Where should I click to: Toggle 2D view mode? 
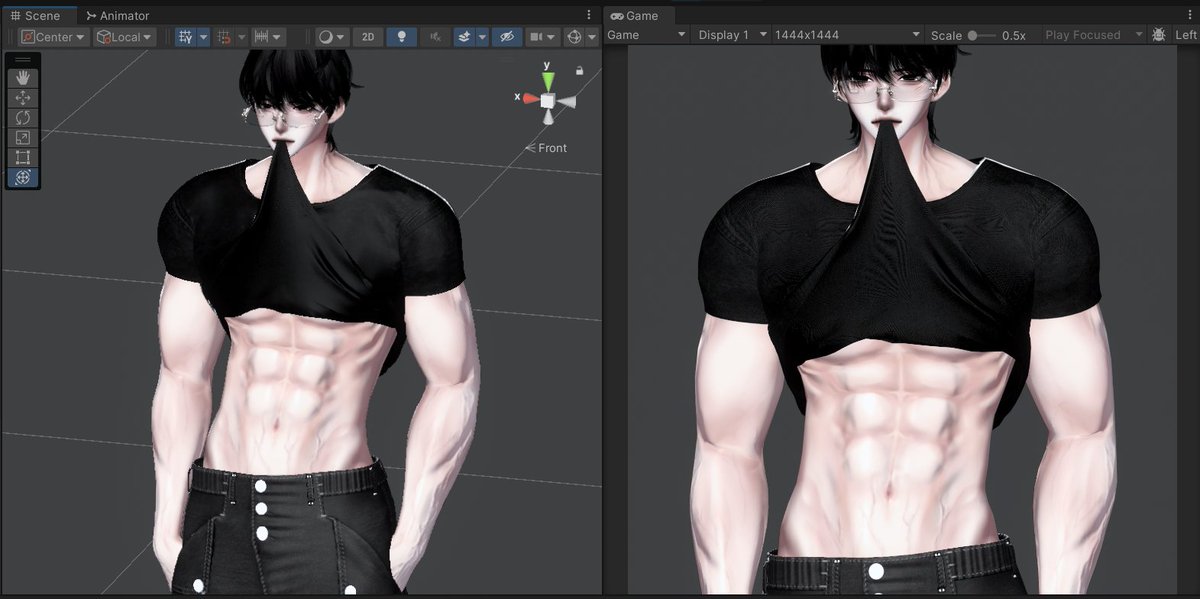[x=368, y=37]
